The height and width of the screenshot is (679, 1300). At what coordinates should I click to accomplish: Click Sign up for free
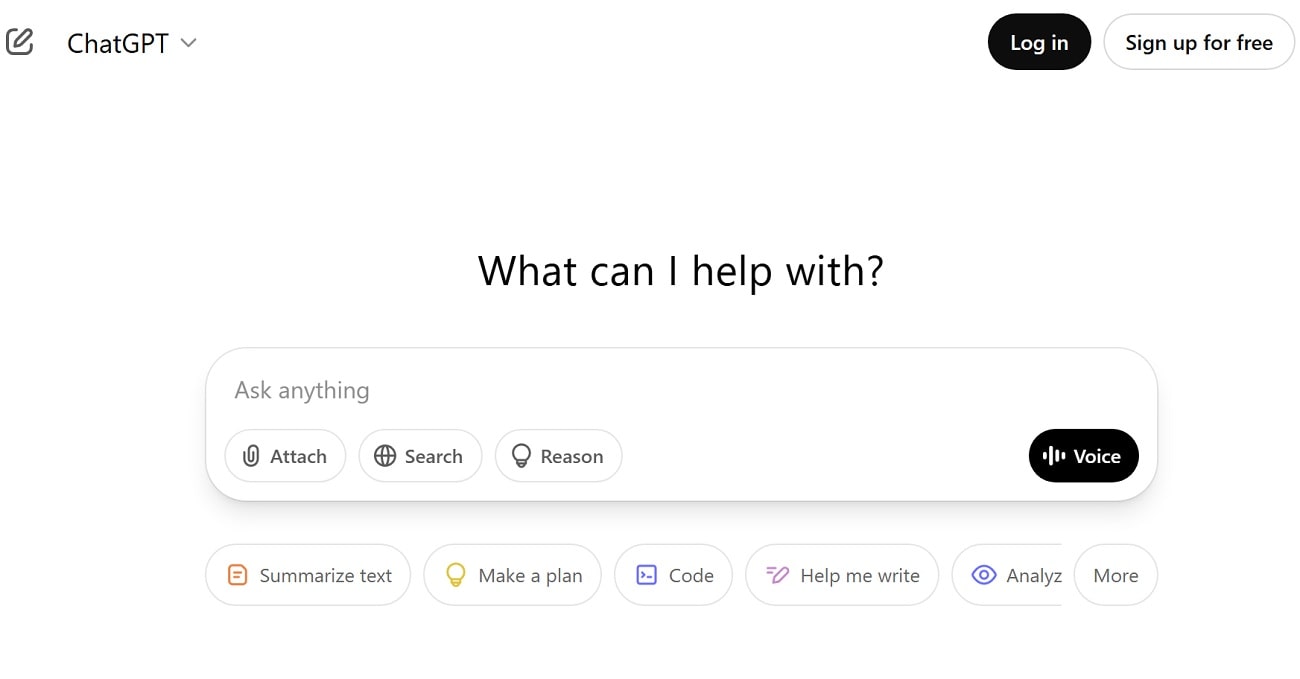point(1198,42)
